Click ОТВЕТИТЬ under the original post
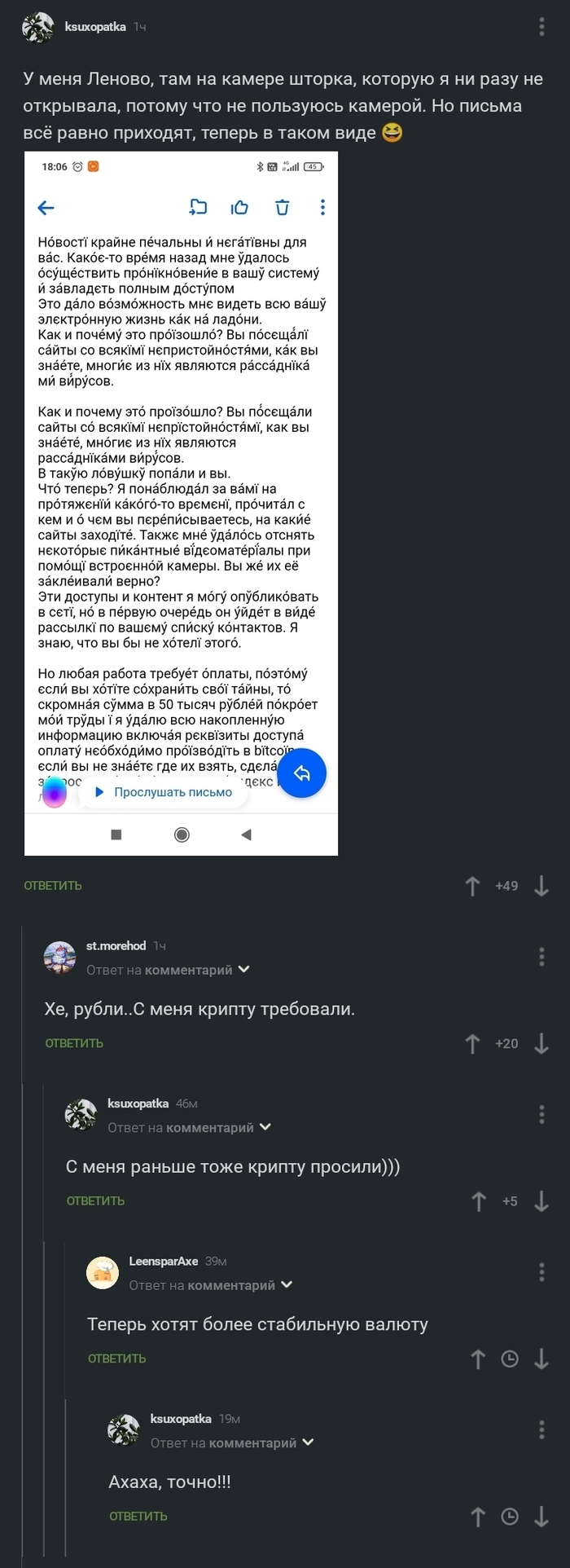Image resolution: width=570 pixels, height=1568 pixels. (52, 885)
